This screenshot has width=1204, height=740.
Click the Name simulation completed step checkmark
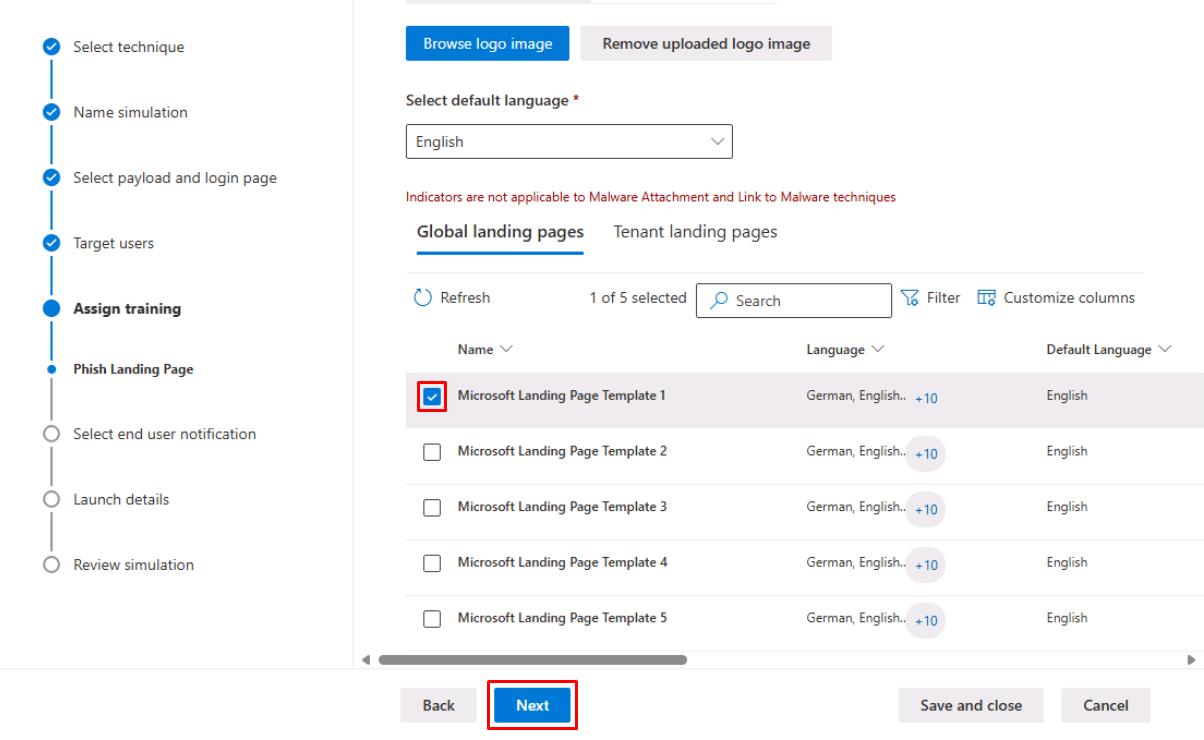(x=51, y=112)
